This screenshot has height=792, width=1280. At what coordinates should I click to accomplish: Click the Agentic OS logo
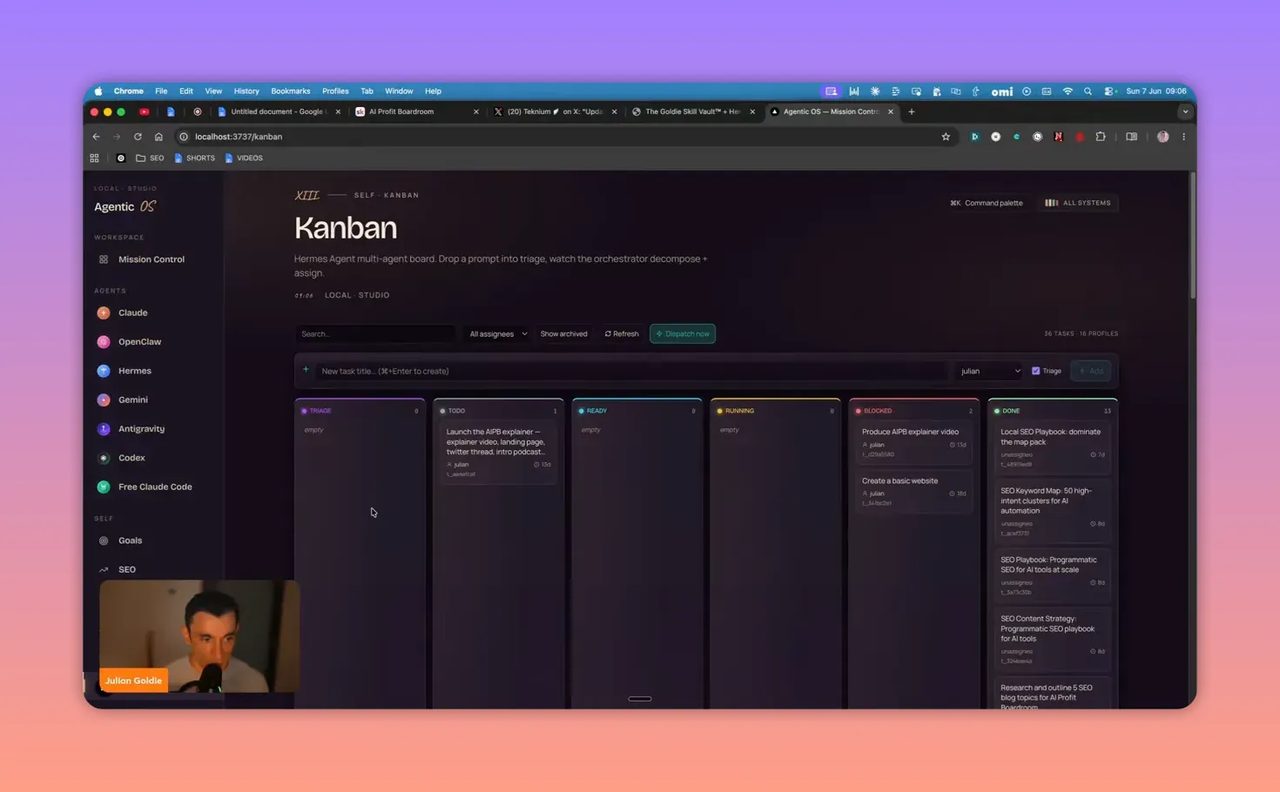(x=125, y=207)
